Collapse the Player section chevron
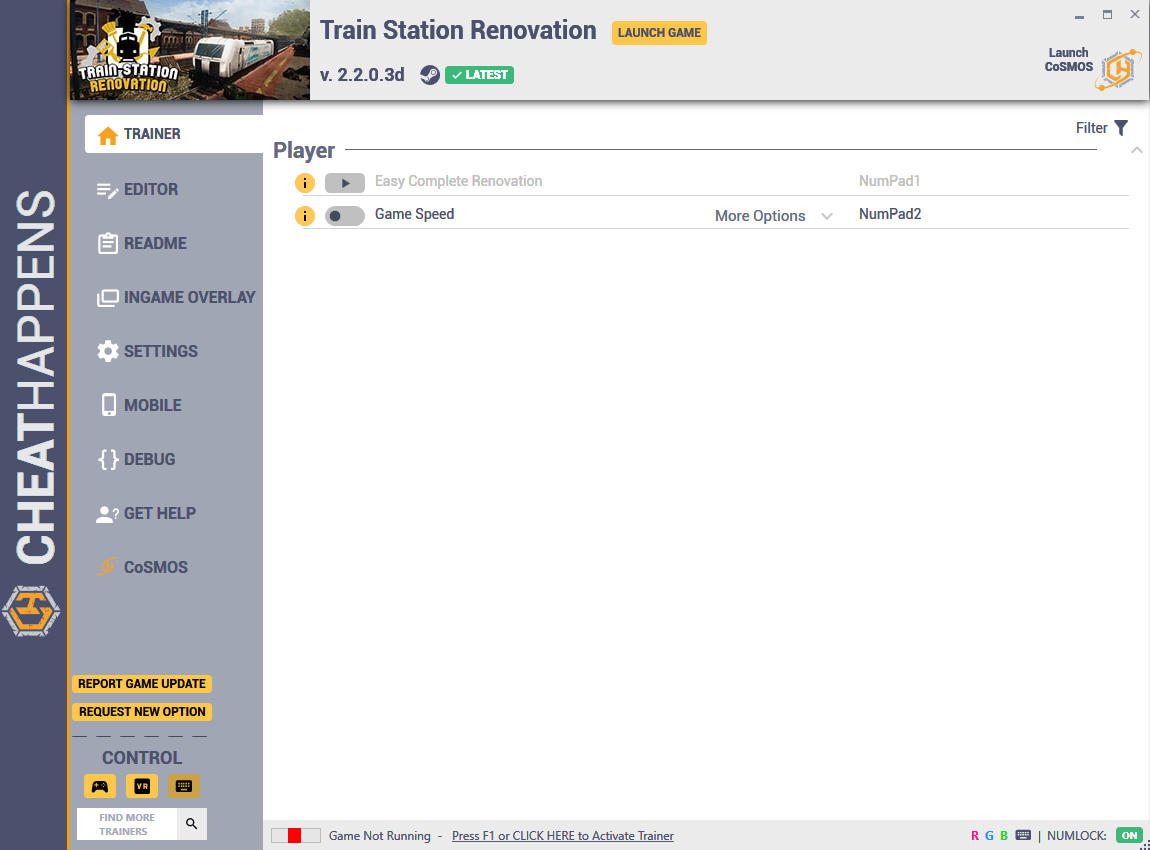The image size is (1150, 850). coord(1136,150)
